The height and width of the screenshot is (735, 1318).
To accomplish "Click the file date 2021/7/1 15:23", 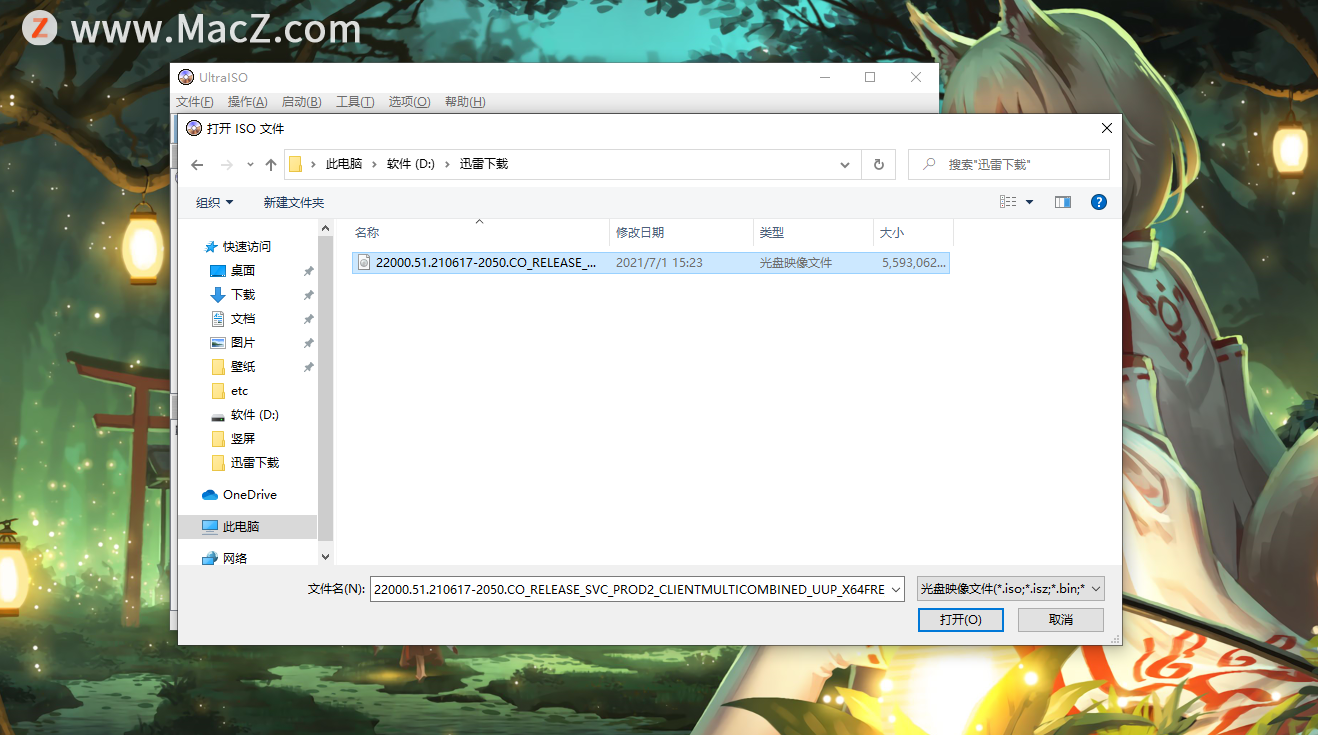I will pyautogui.click(x=659, y=263).
